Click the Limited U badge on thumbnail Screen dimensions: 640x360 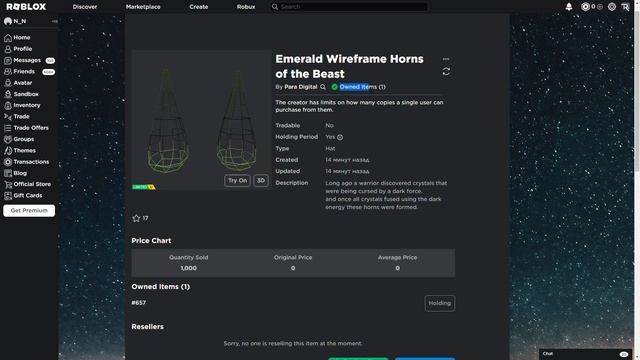144,187
